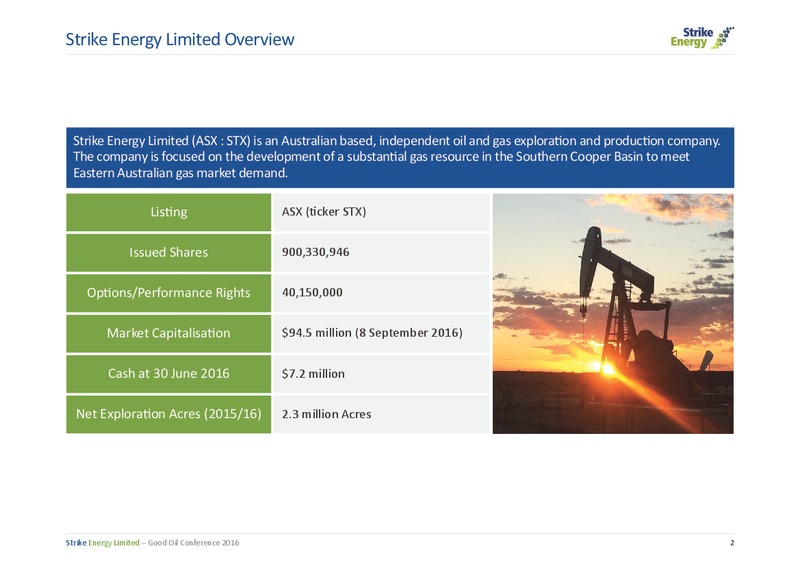The height and width of the screenshot is (566, 800).
Task: Click the value '900,330,946'
Action: click(x=315, y=252)
